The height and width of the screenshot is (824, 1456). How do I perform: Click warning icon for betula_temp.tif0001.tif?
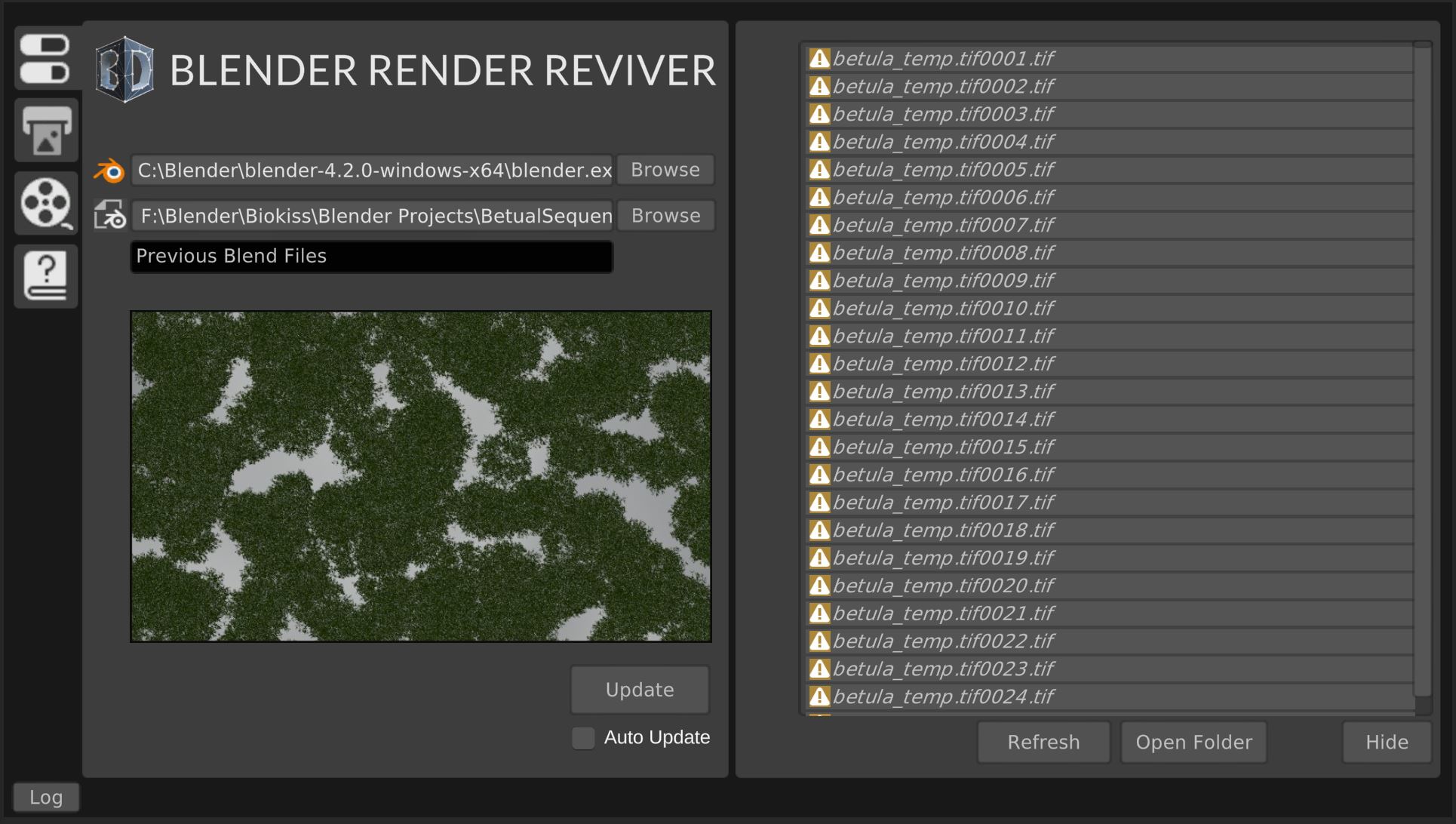click(x=819, y=59)
